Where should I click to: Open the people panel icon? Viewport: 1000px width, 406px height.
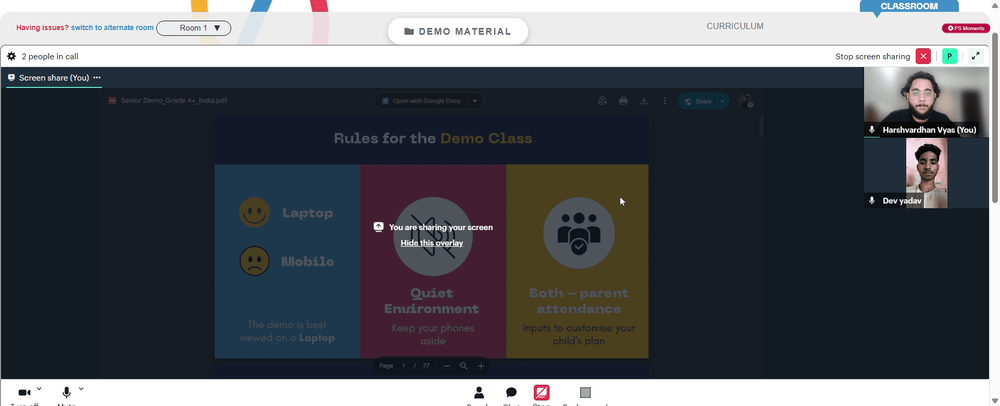click(479, 393)
